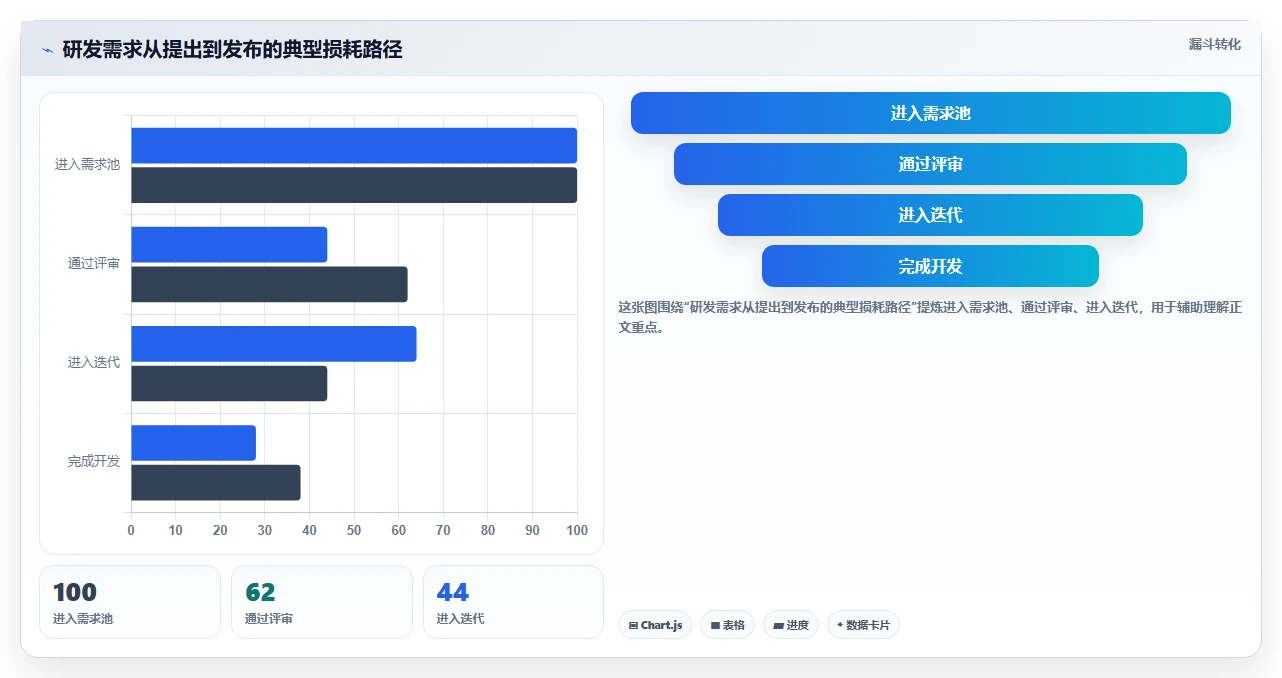Screen dimensions: 1282x678
Task: Click the blue bar for 进入迭代
Action: pyautogui.click(x=273, y=344)
